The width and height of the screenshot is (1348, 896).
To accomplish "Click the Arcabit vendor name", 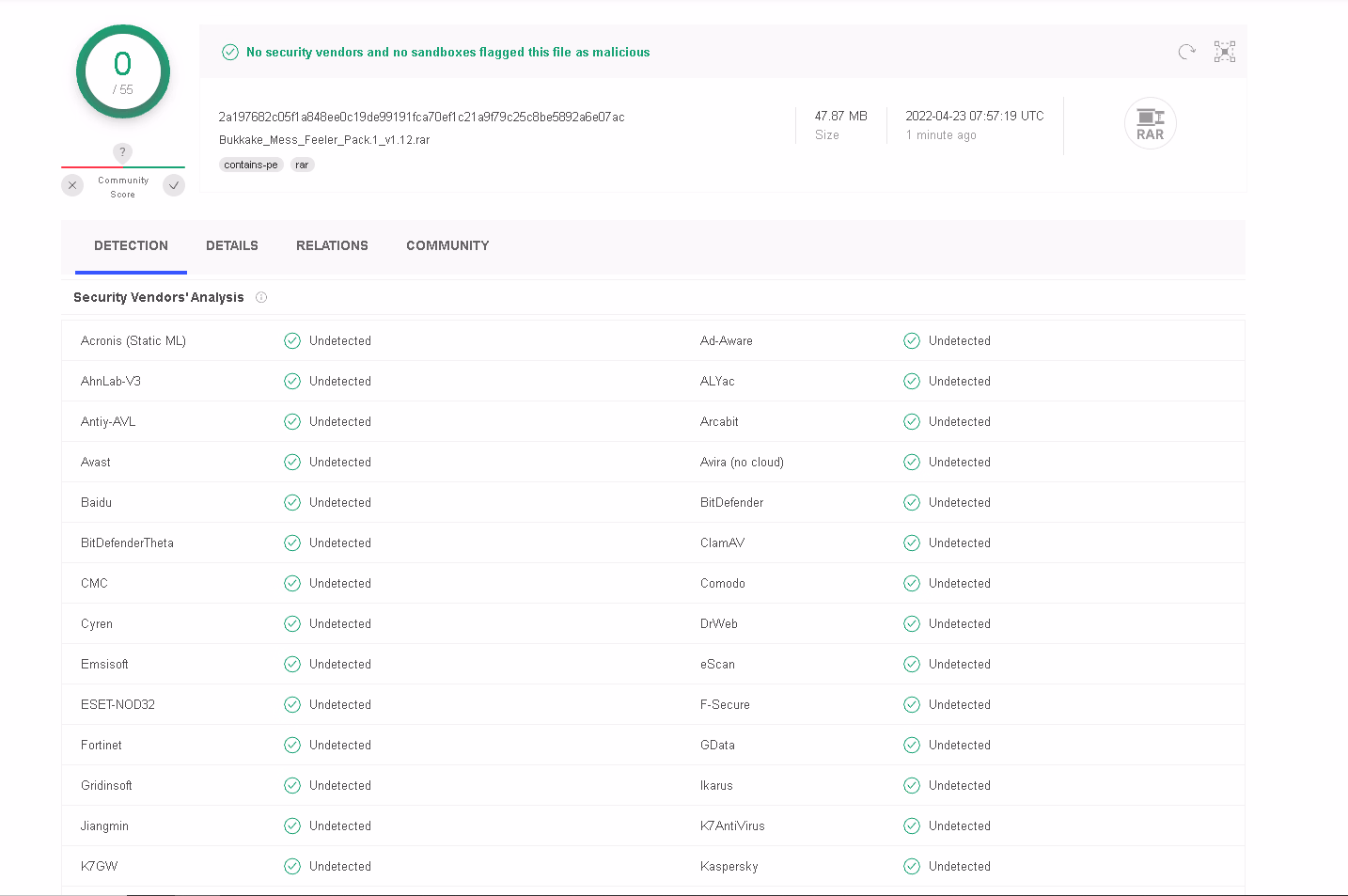I will pos(719,421).
